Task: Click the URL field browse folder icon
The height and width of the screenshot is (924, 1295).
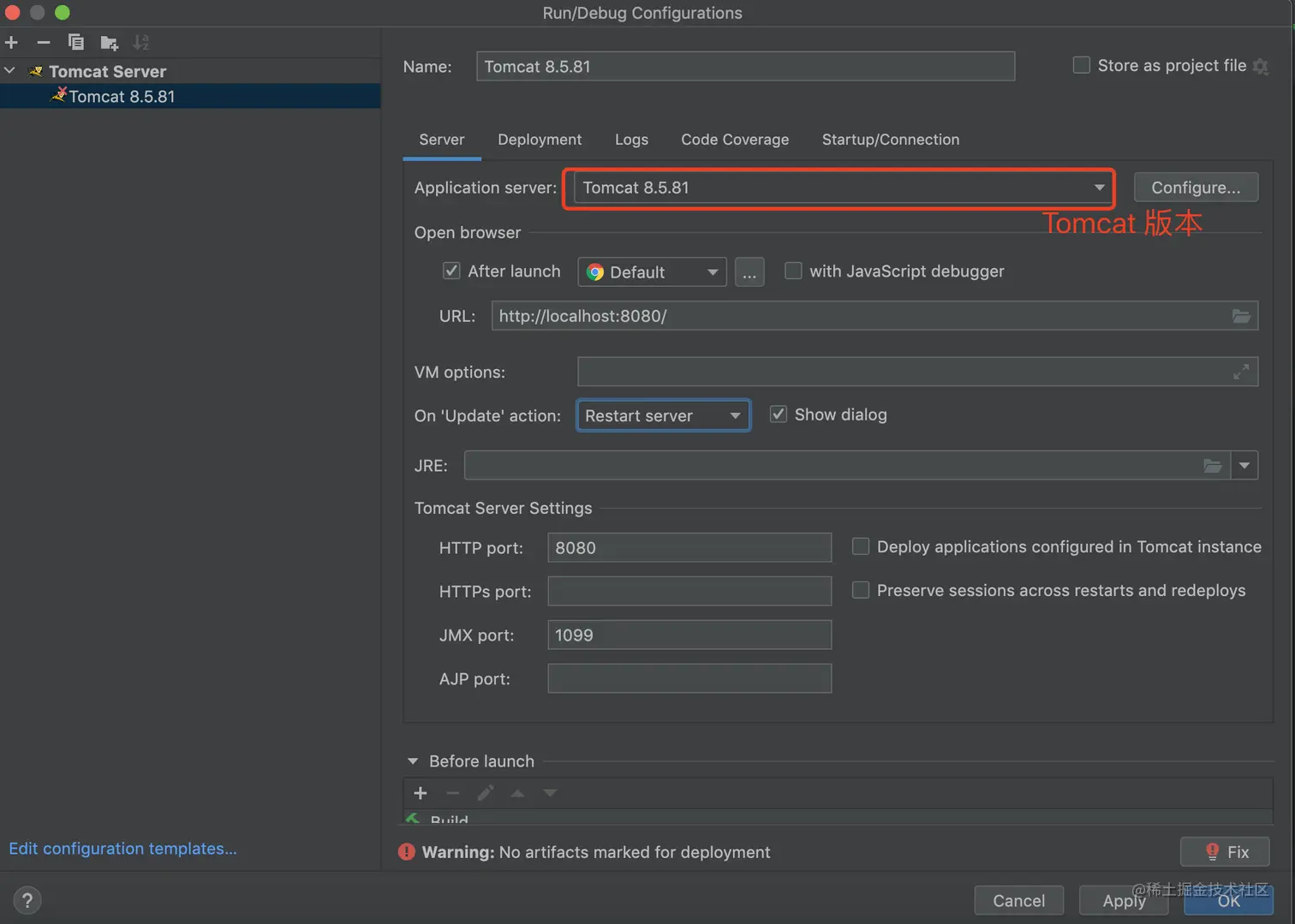Action: click(x=1241, y=316)
